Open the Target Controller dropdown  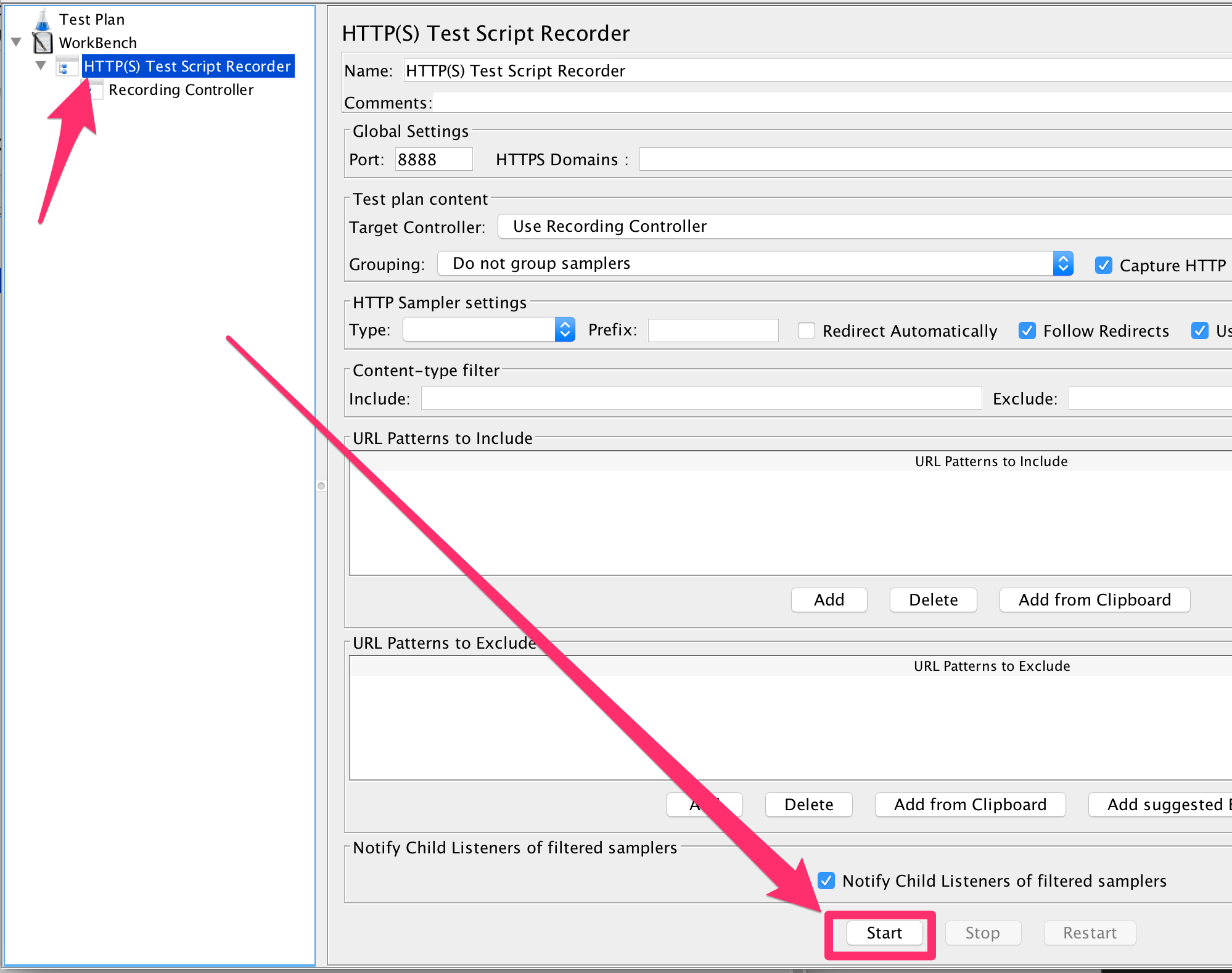[x=864, y=226]
